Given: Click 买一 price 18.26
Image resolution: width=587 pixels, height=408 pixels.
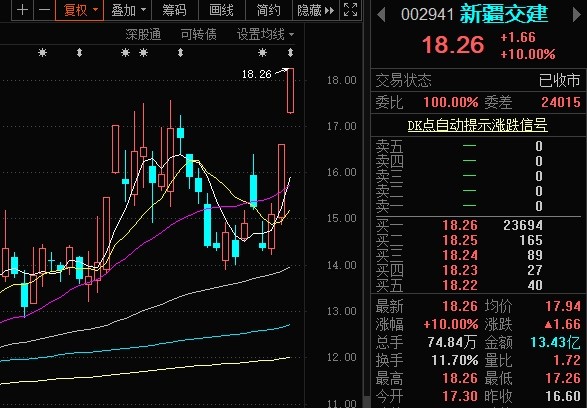Looking at the screenshot, I should tap(460, 225).
